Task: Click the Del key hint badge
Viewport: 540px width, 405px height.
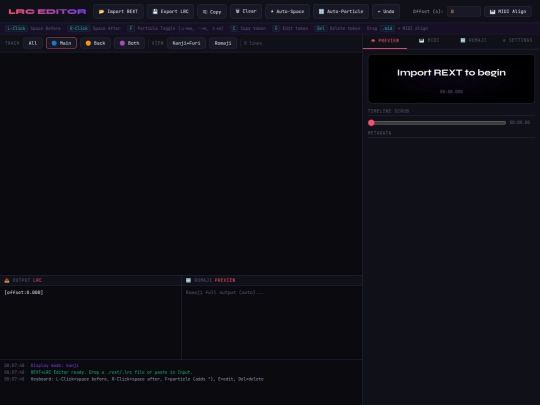Action: coord(321,28)
